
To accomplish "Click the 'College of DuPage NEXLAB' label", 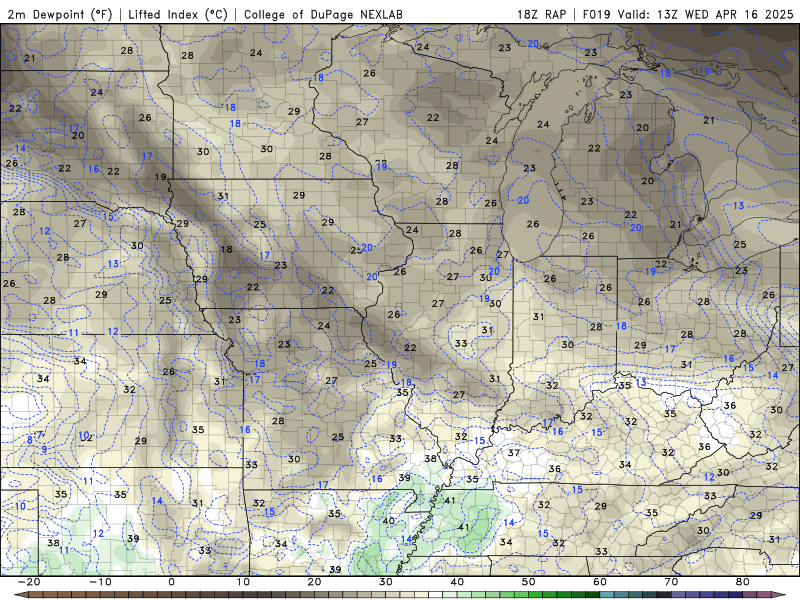I will (x=323, y=14).
